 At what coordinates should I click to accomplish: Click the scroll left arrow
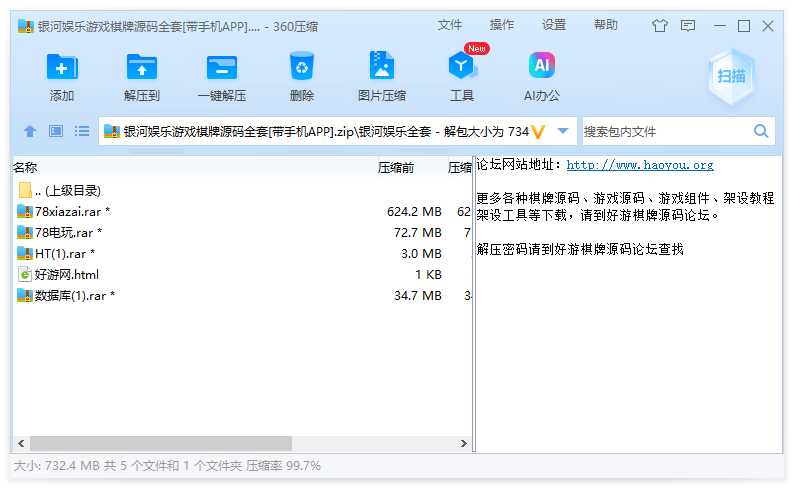pyautogui.click(x=21, y=443)
